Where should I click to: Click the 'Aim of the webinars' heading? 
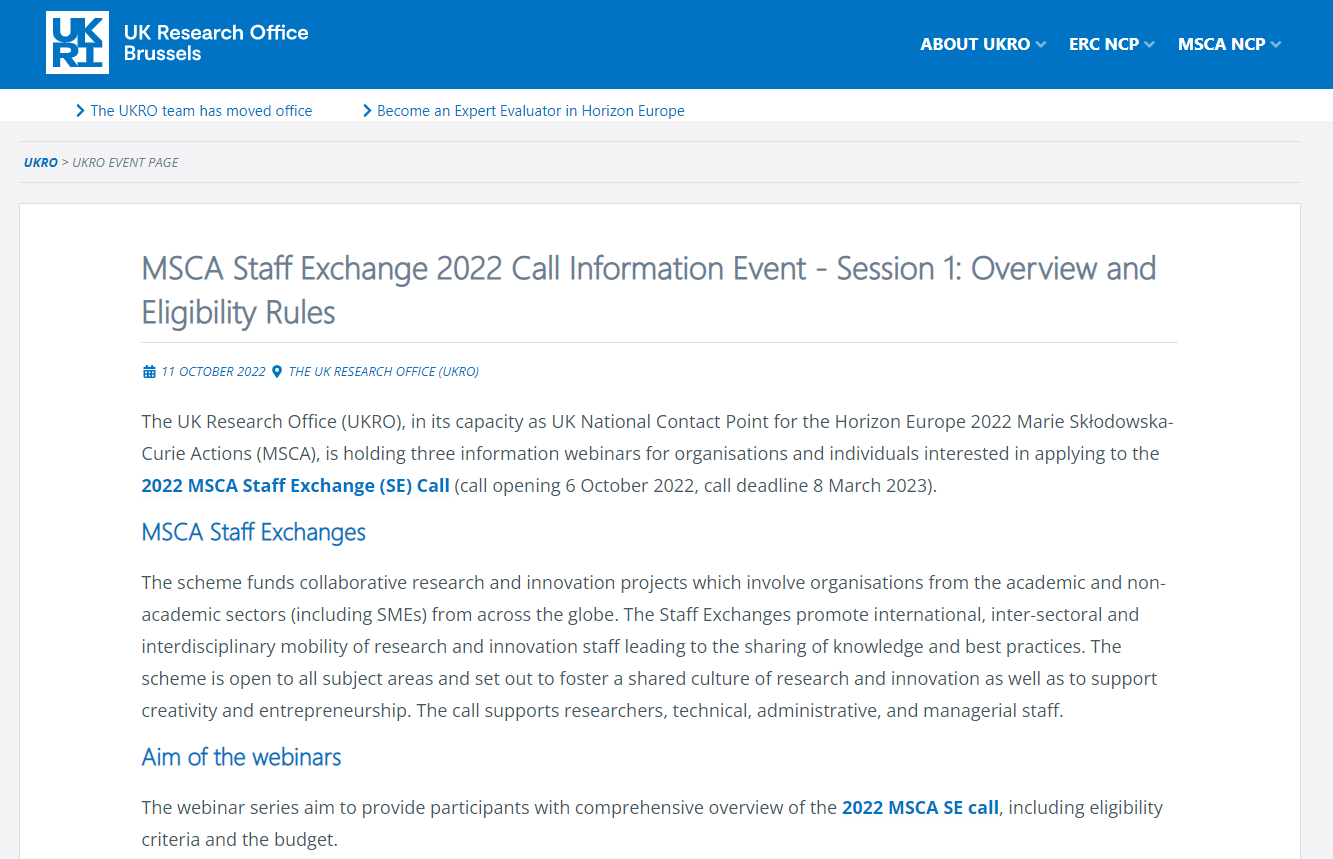coord(241,757)
